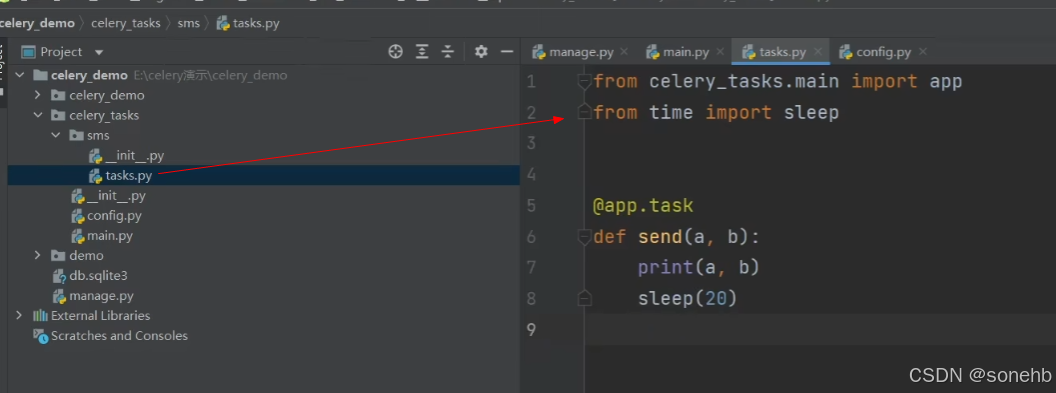
Task: Click 'celery_tasks.main' in the import line
Action: 744,82
